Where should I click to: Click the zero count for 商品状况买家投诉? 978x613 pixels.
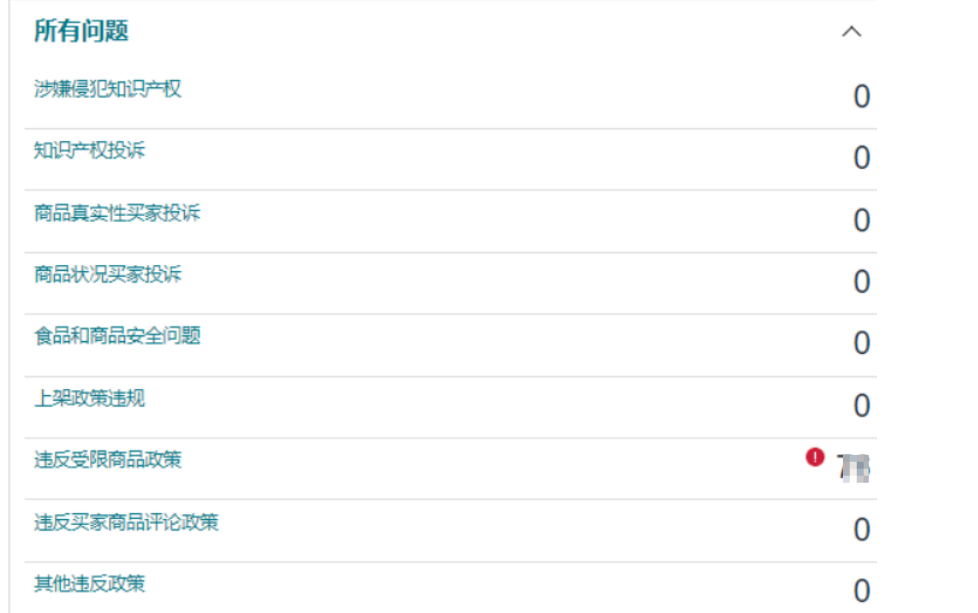point(862,282)
